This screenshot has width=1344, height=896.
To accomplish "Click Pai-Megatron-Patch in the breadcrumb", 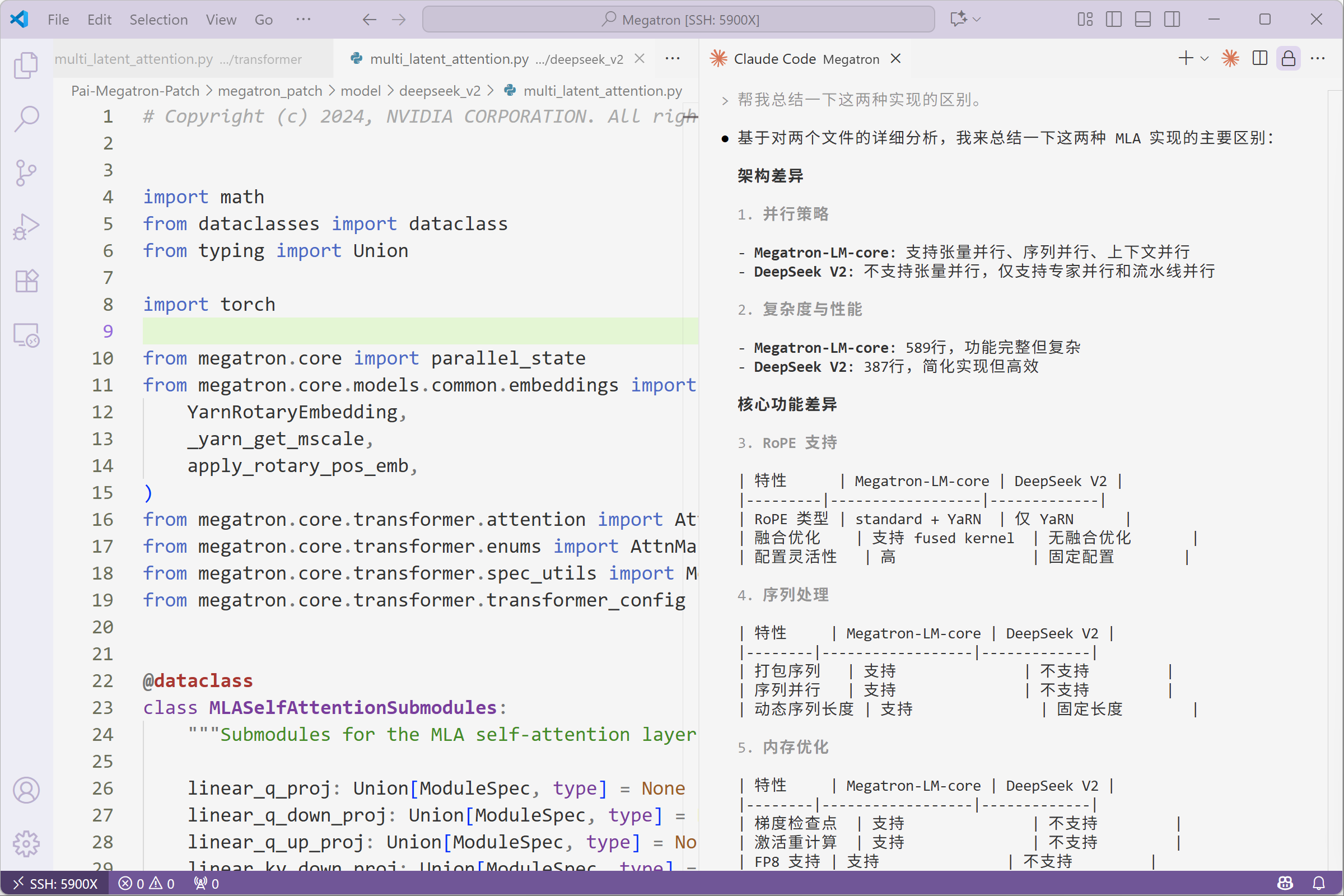I will pos(135,91).
